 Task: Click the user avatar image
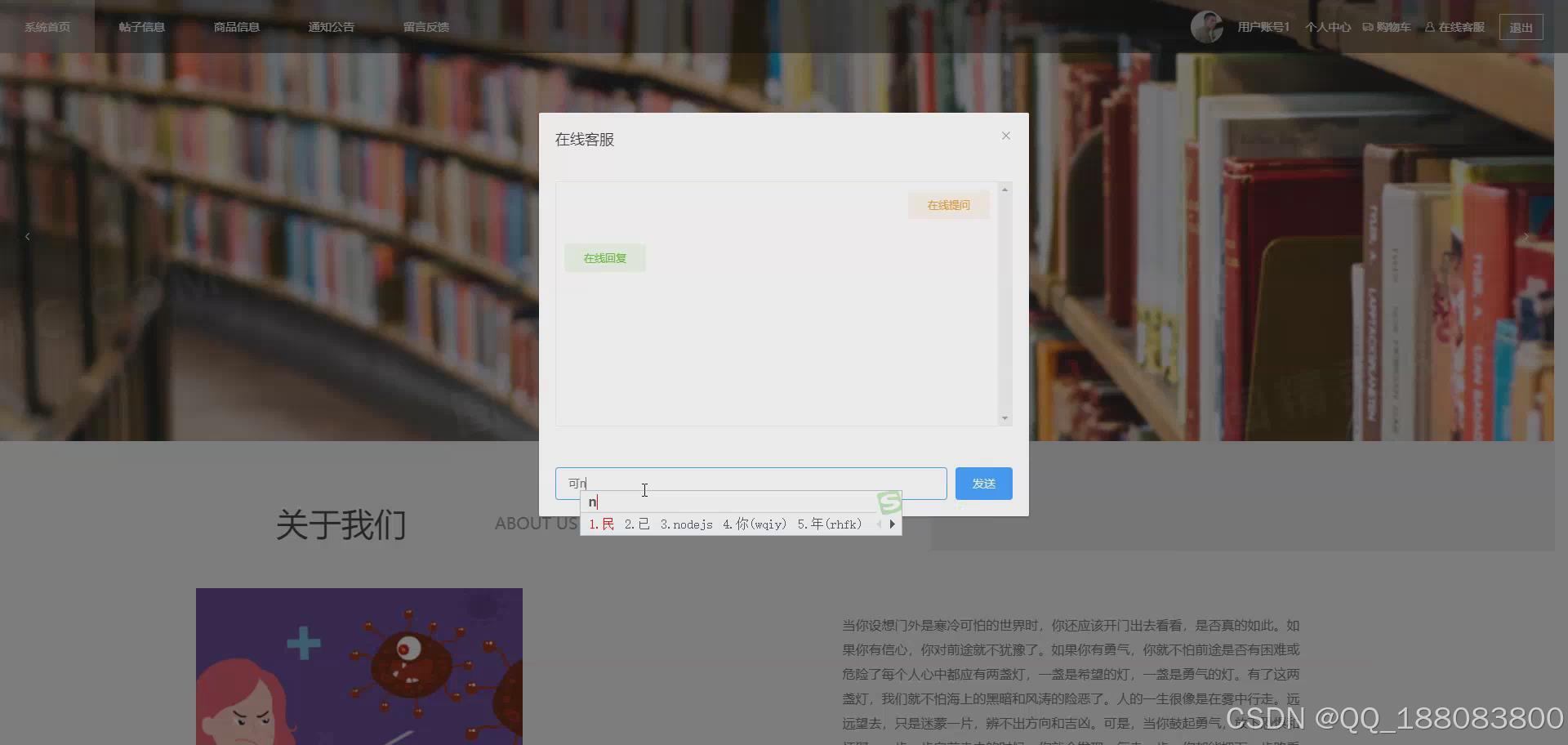[1207, 26]
